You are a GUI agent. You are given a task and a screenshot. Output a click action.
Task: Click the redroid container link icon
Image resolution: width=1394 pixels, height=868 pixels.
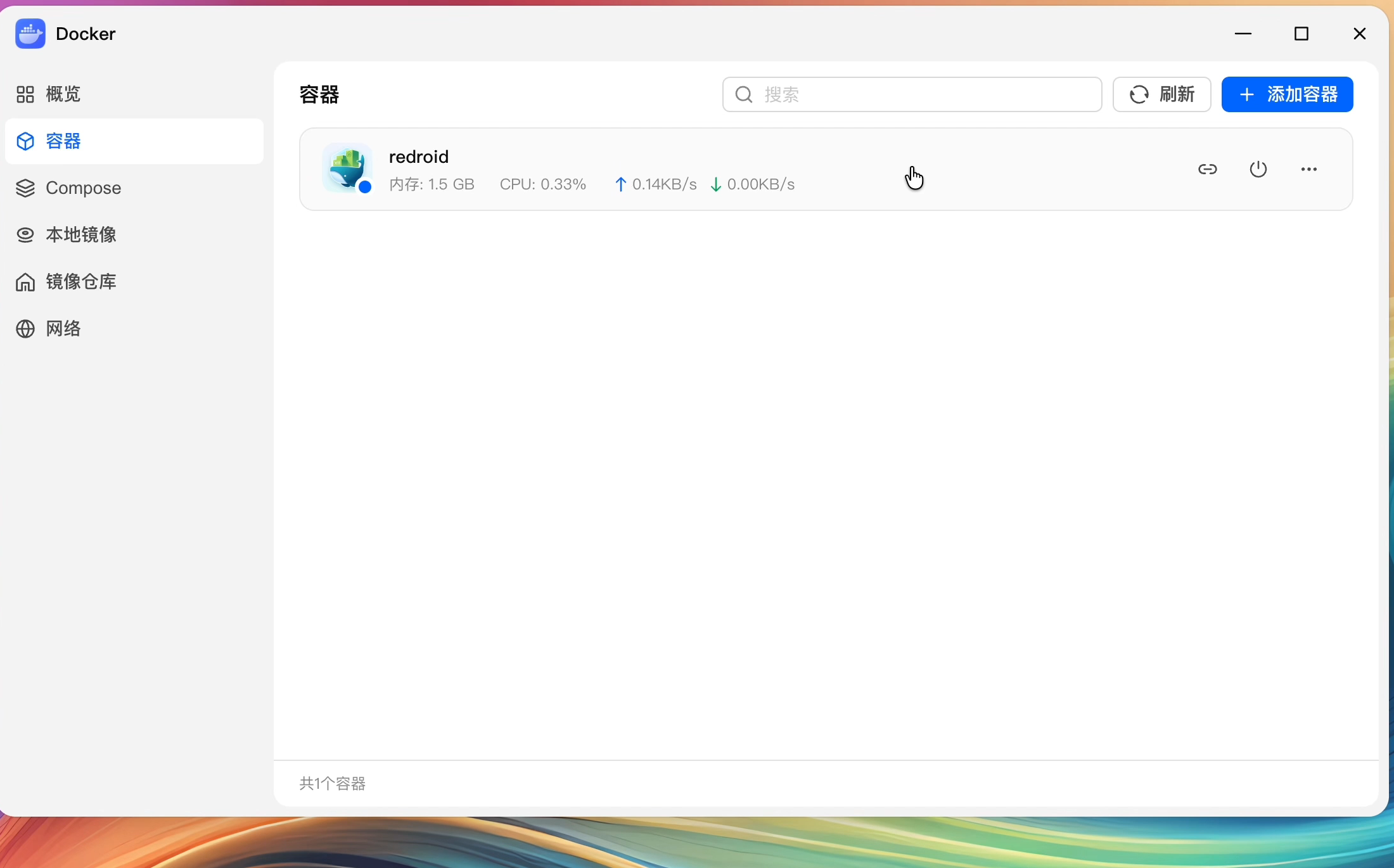coord(1208,169)
